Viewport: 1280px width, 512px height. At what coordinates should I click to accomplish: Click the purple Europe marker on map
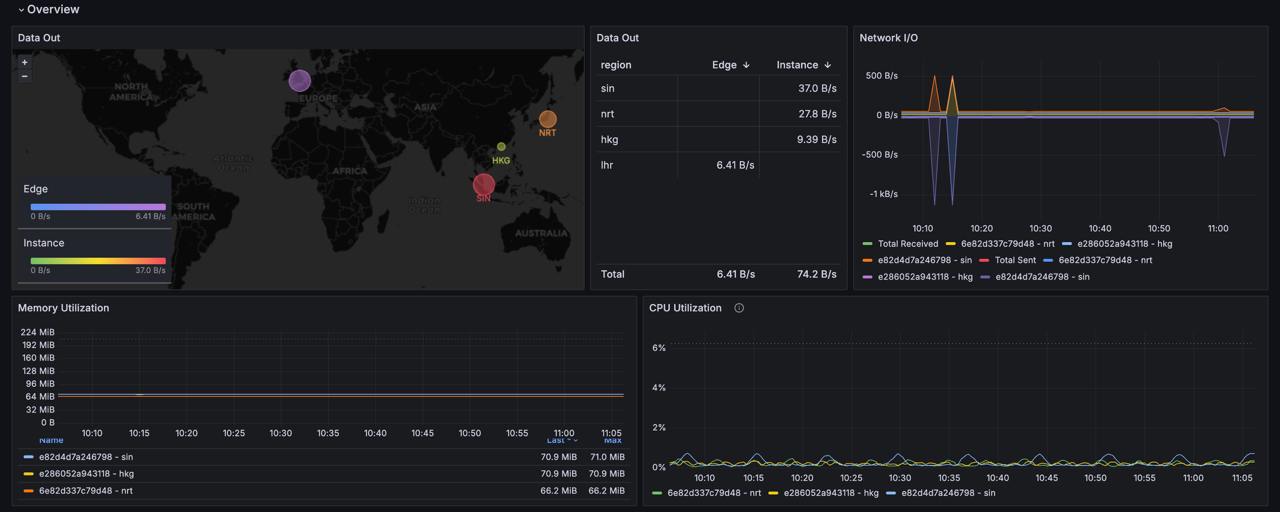tap(299, 81)
